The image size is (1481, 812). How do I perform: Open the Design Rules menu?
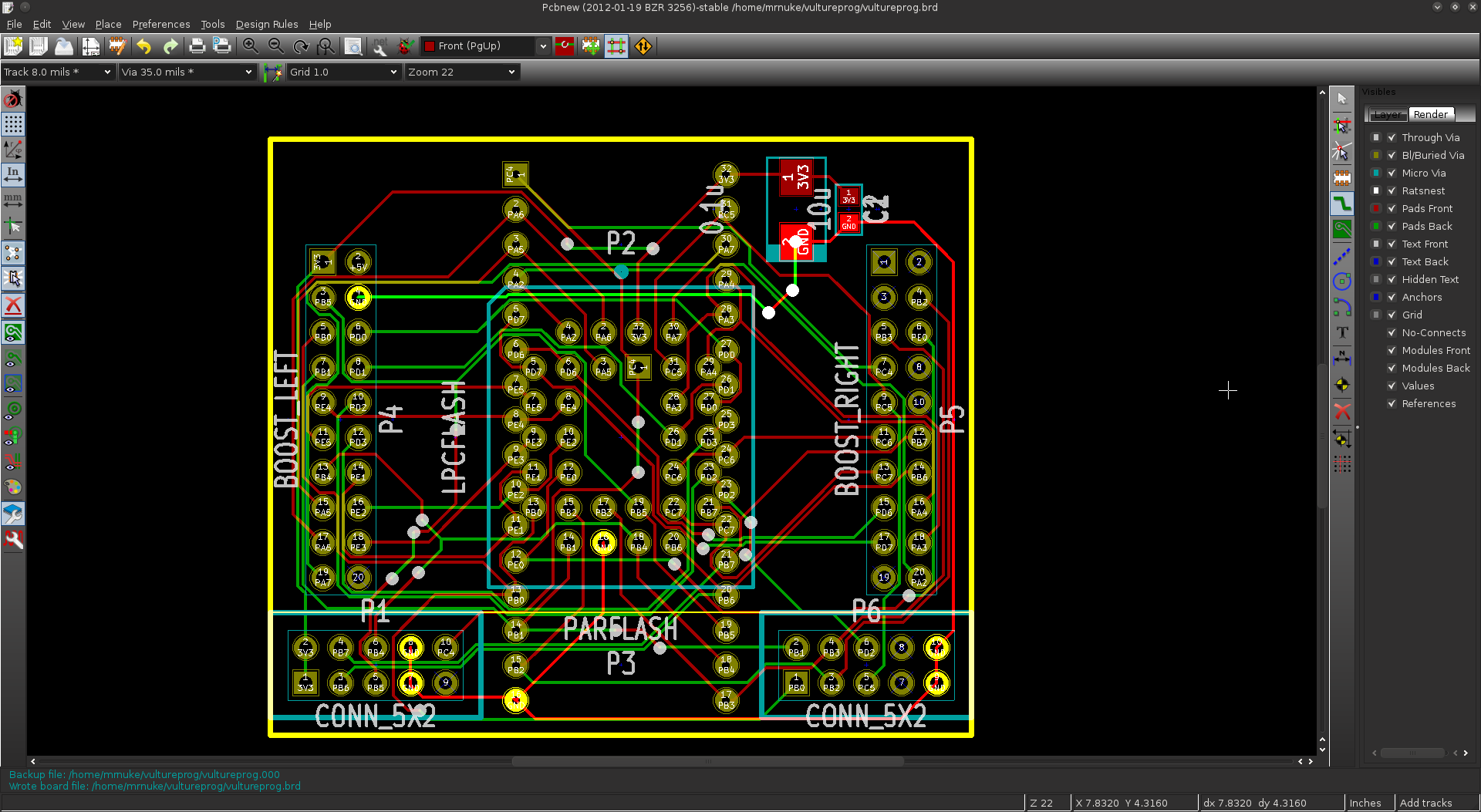(267, 24)
